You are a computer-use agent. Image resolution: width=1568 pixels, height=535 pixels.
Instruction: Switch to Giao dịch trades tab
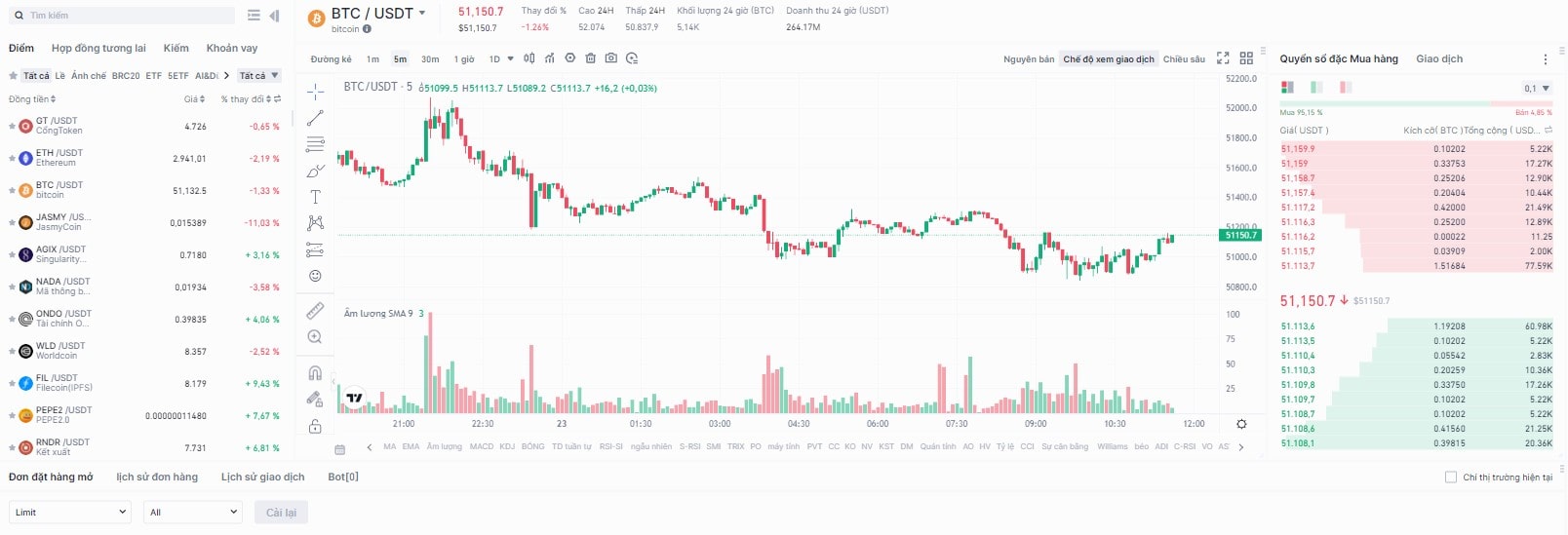1439,58
